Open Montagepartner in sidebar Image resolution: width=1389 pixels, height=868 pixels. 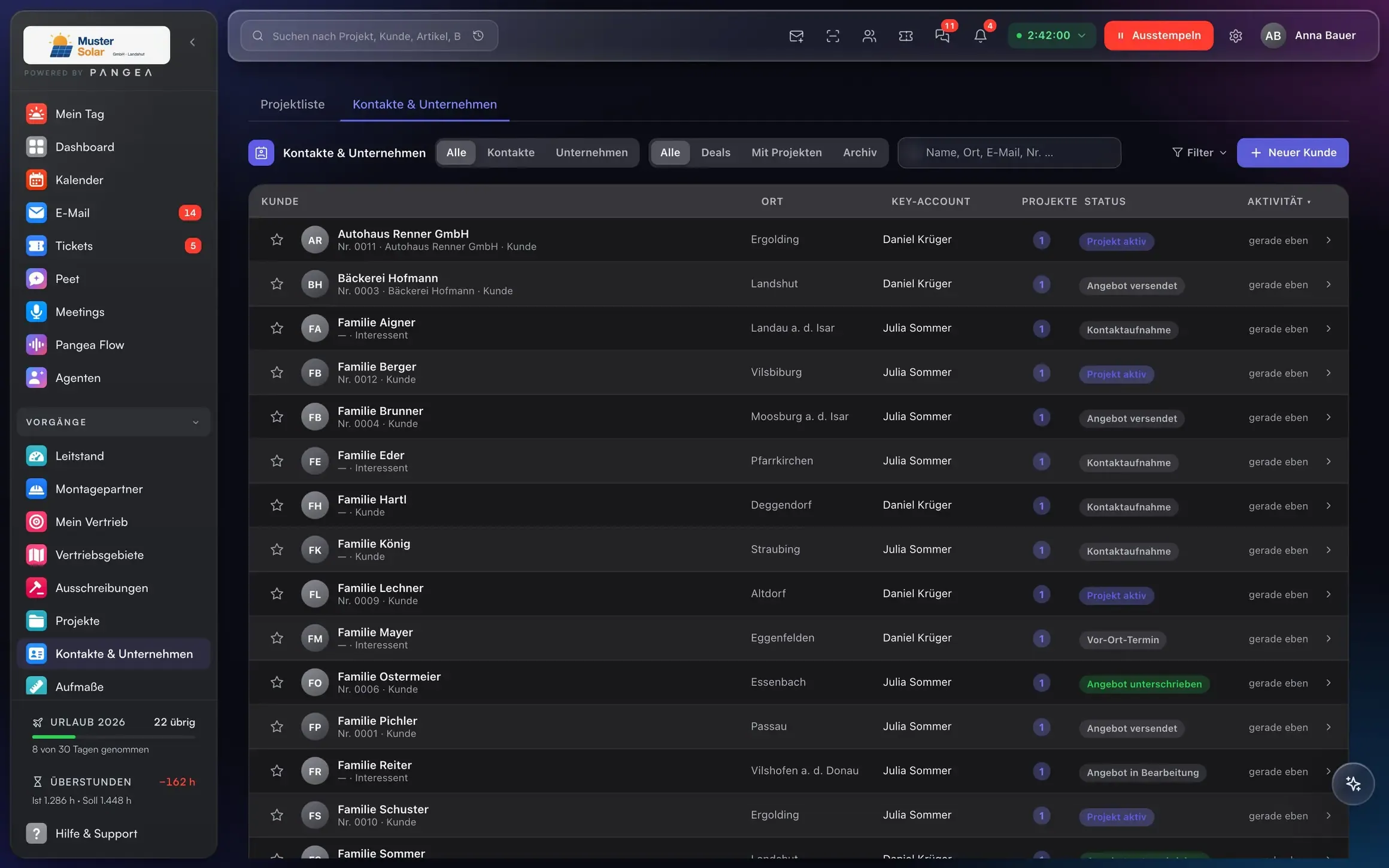tap(114, 489)
